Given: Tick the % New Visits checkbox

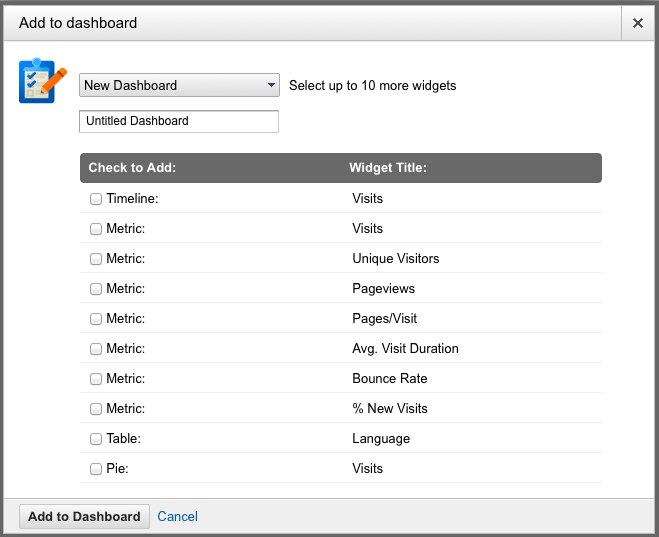Looking at the screenshot, I should click(x=96, y=409).
